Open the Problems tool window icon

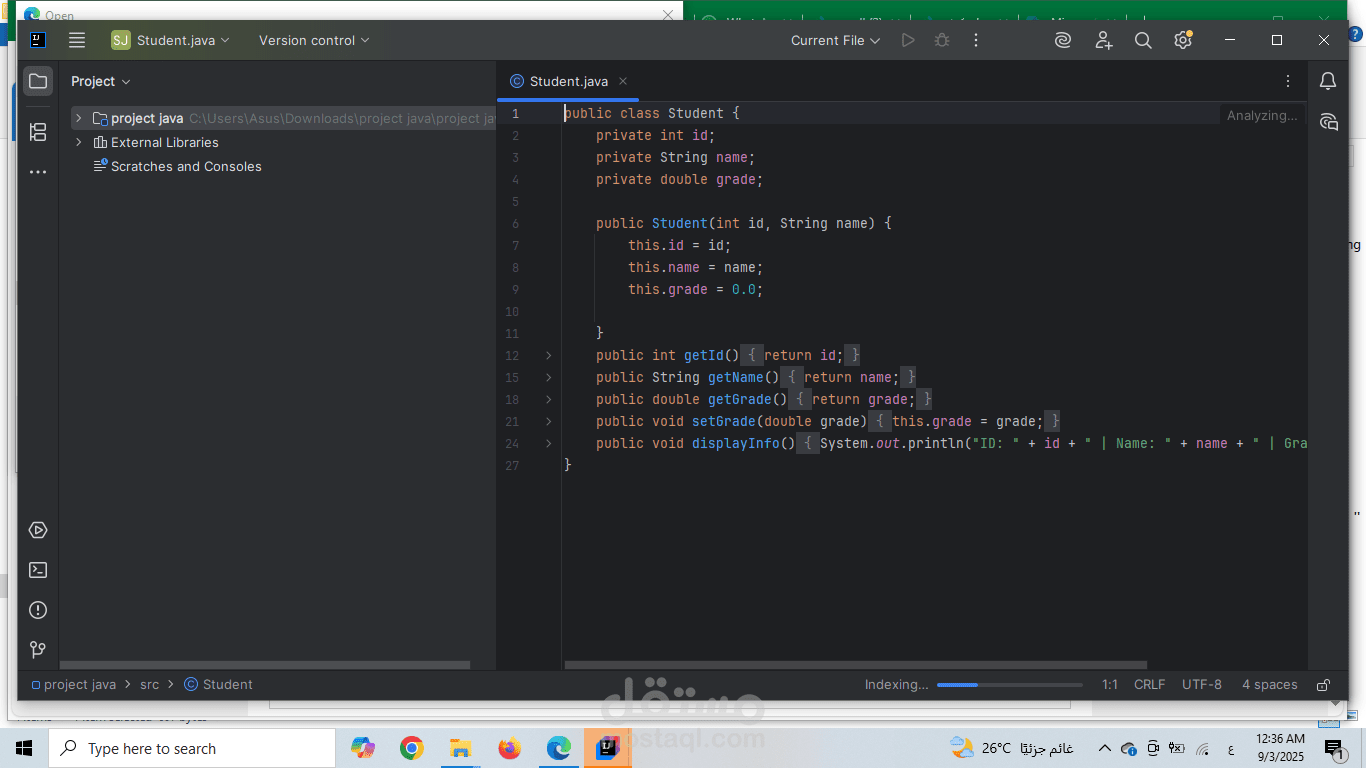38,610
